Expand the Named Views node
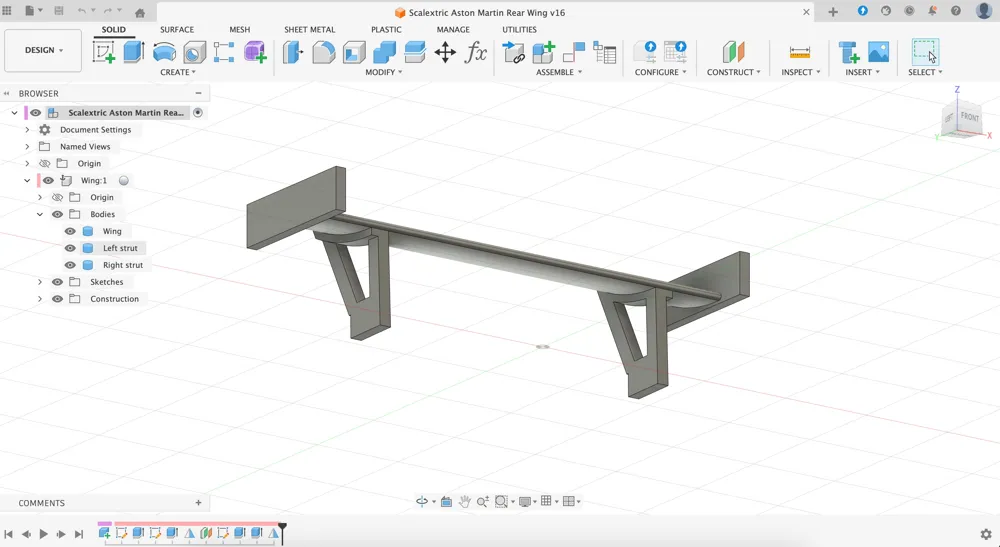The width and height of the screenshot is (1000, 547). [27, 147]
